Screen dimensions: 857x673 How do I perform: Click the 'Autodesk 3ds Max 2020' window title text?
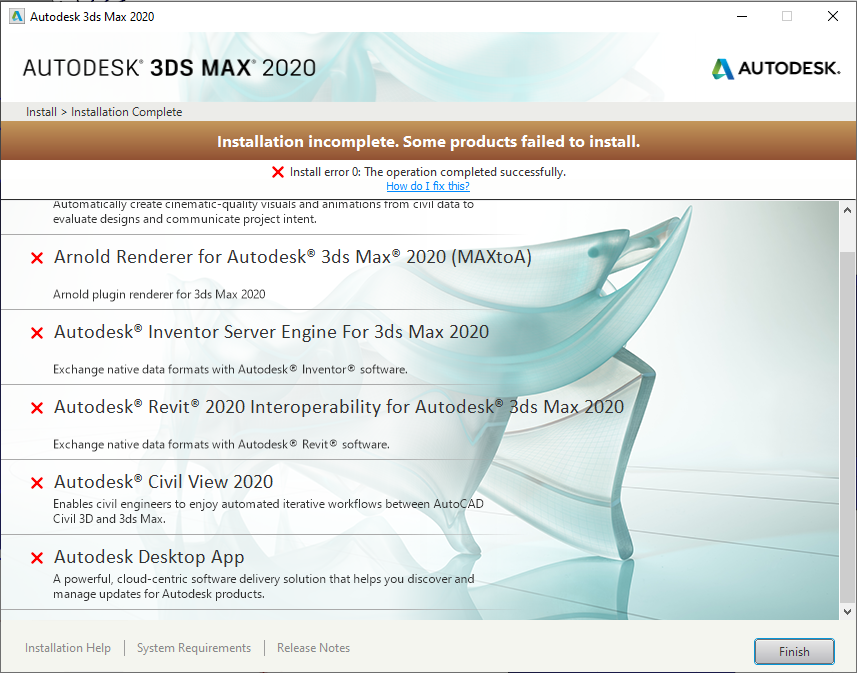pos(92,17)
